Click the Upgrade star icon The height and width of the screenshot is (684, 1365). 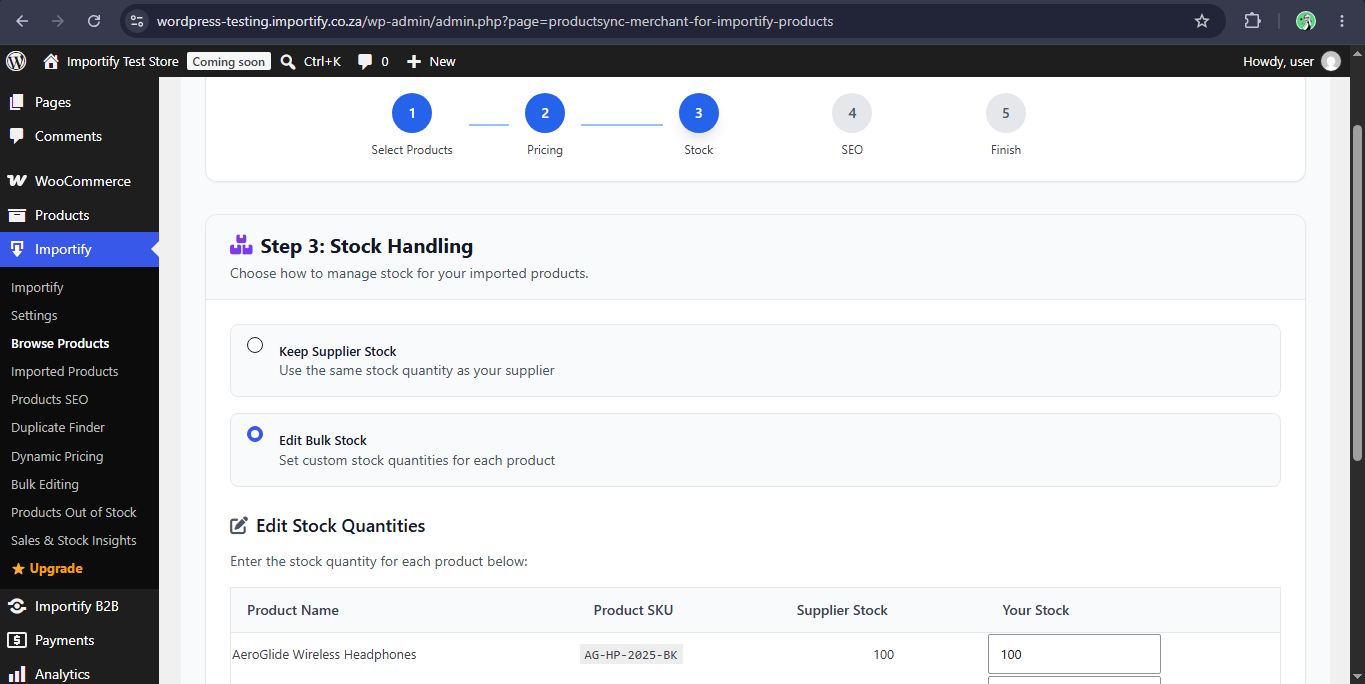(18, 568)
